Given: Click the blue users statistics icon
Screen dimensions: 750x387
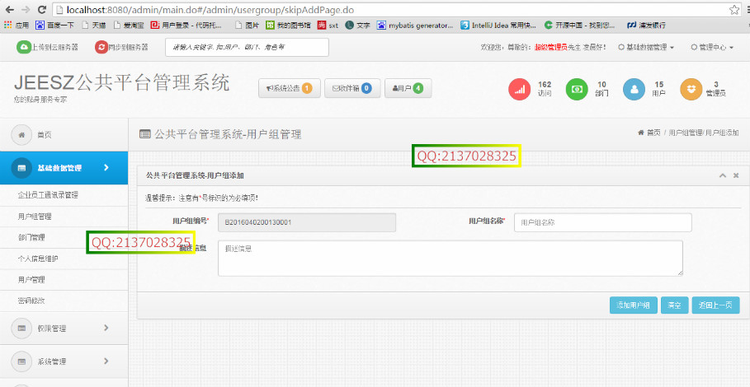Looking at the screenshot, I should point(634,89).
